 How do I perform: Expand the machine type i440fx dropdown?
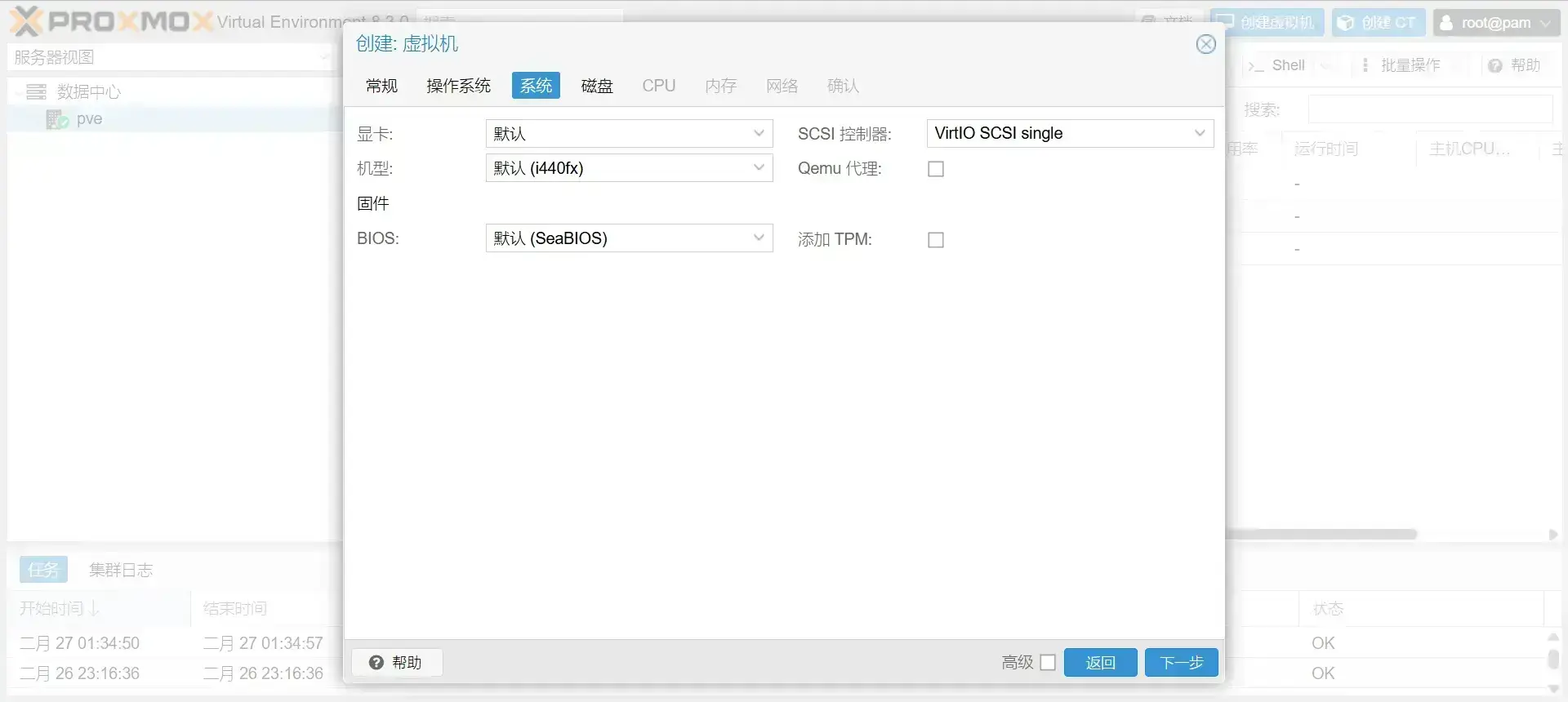758,168
